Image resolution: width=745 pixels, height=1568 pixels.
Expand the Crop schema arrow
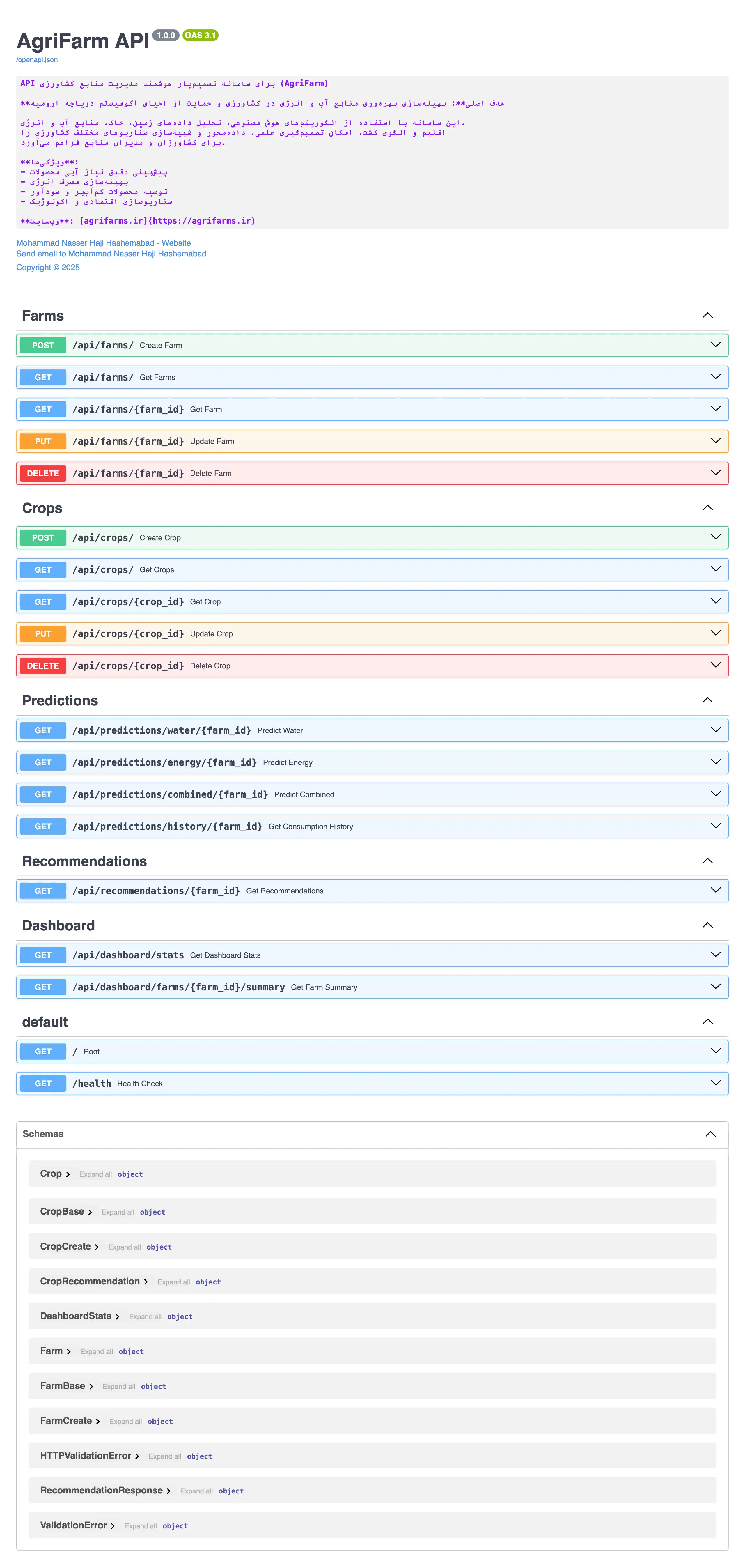(68, 1174)
